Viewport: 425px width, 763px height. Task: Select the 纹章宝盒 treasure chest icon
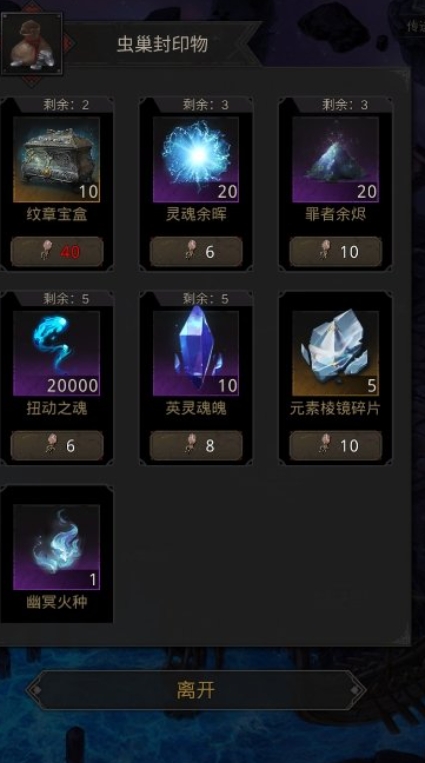(x=56, y=159)
